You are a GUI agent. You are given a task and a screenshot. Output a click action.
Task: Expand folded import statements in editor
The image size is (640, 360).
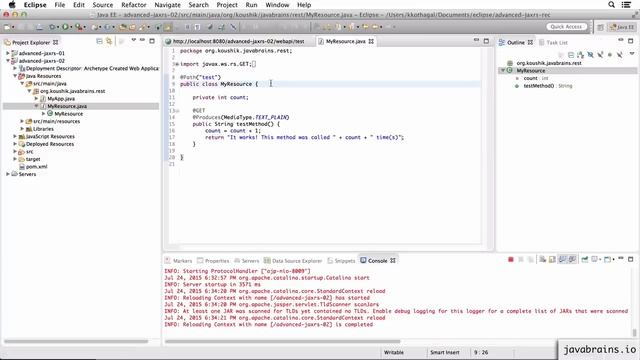(x=176, y=64)
